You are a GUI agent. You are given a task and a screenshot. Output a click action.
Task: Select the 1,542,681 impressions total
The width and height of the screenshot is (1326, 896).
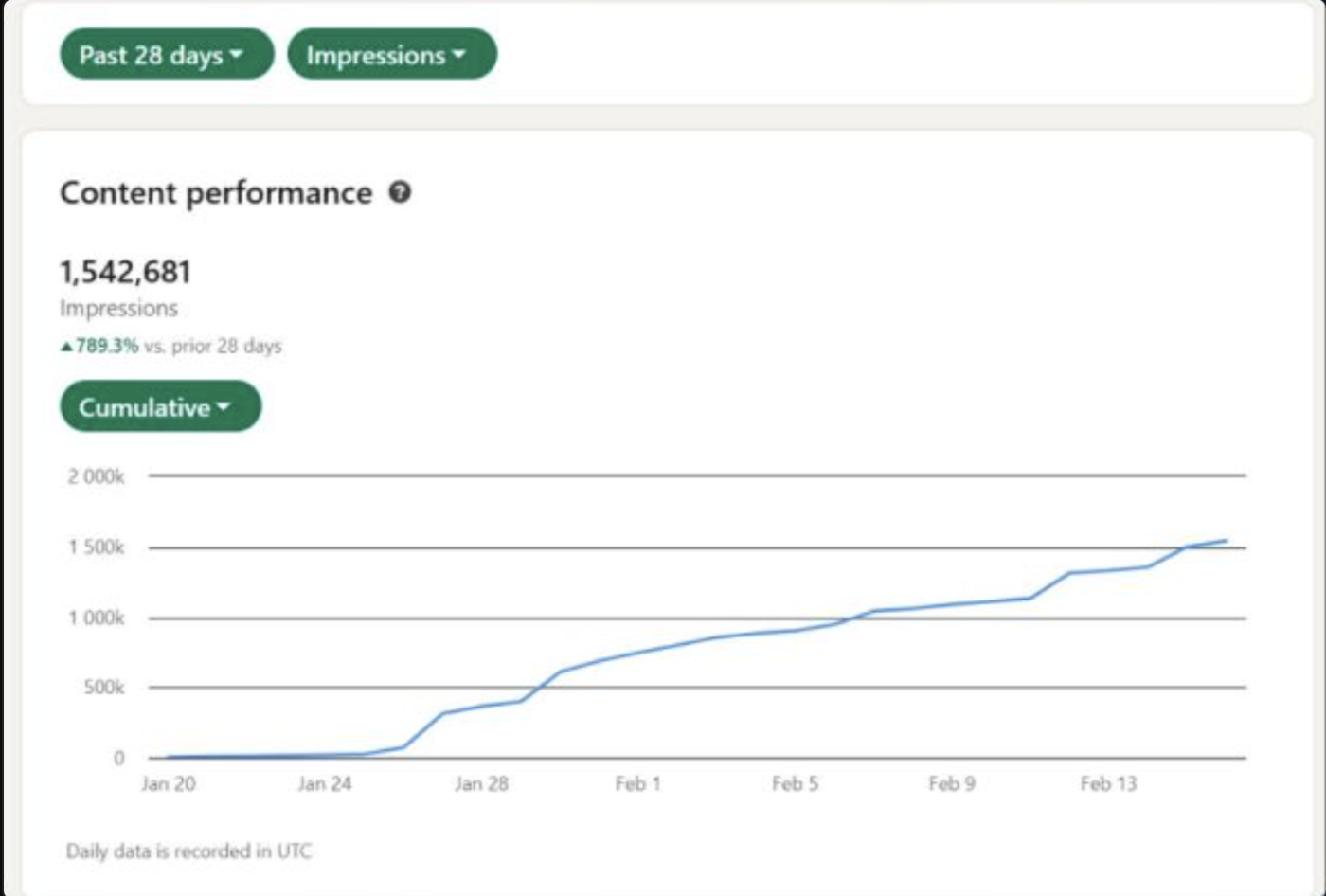pos(125,272)
